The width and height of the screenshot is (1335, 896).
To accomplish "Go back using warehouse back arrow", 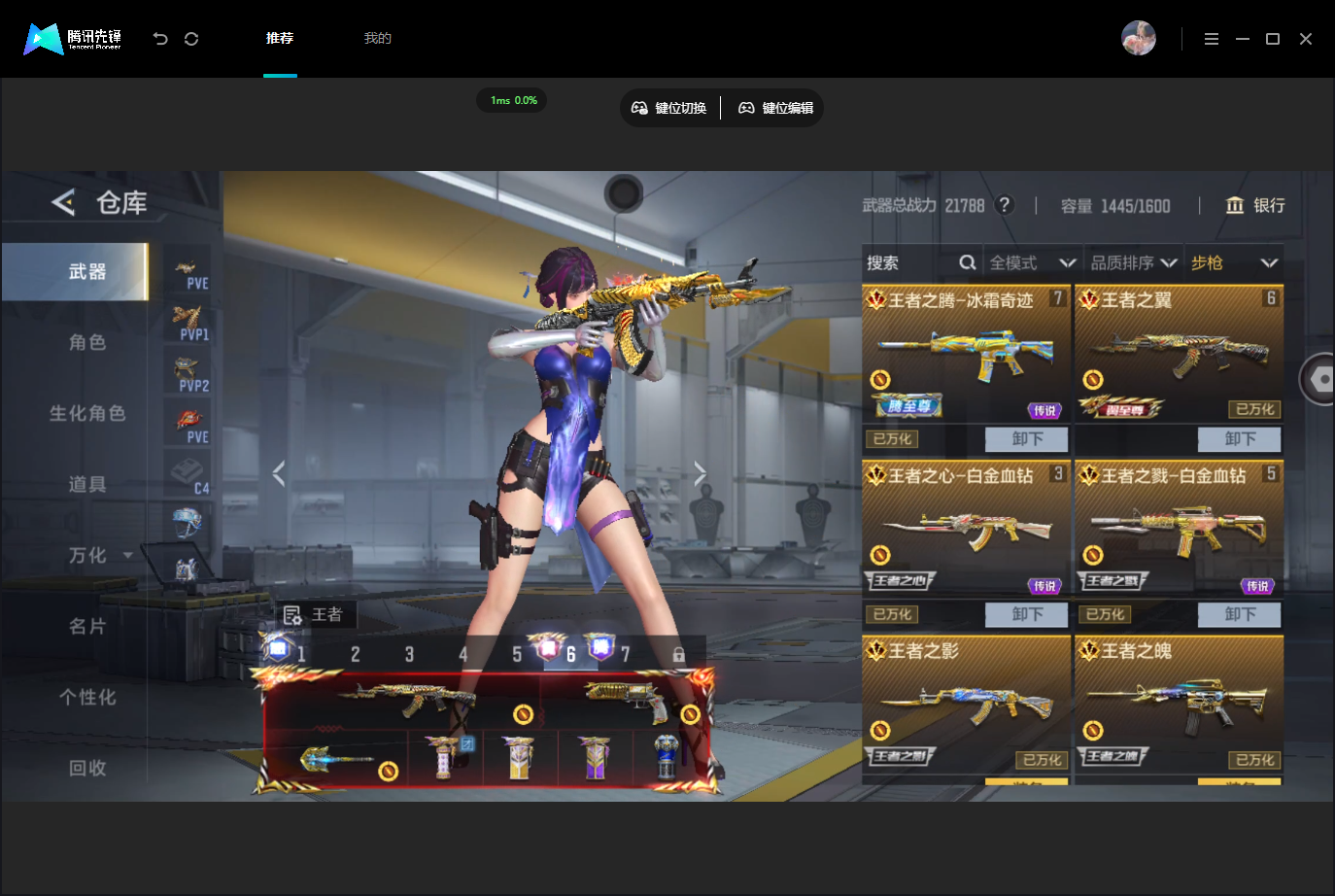I will click(63, 202).
